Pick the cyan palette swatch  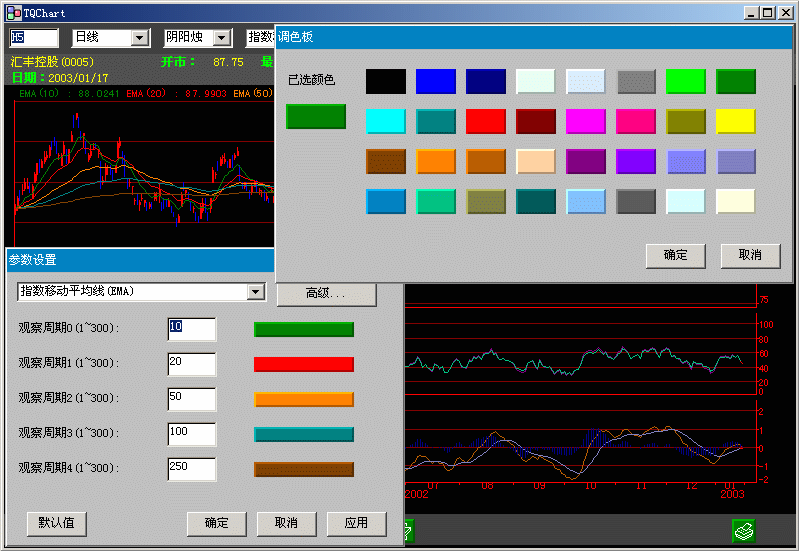click(x=386, y=121)
